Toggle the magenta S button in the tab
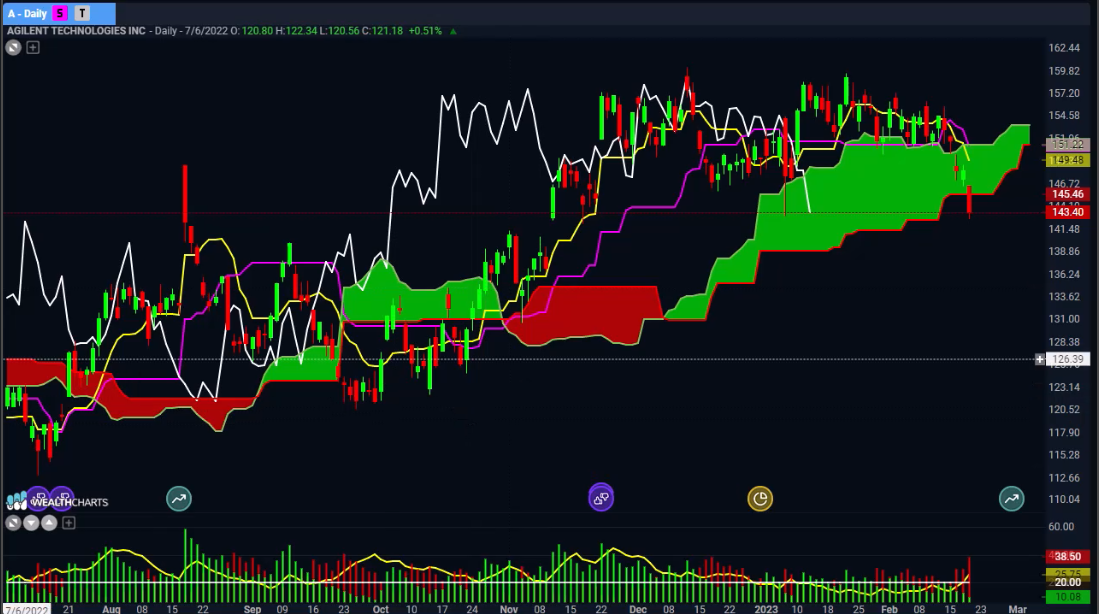 (60, 13)
